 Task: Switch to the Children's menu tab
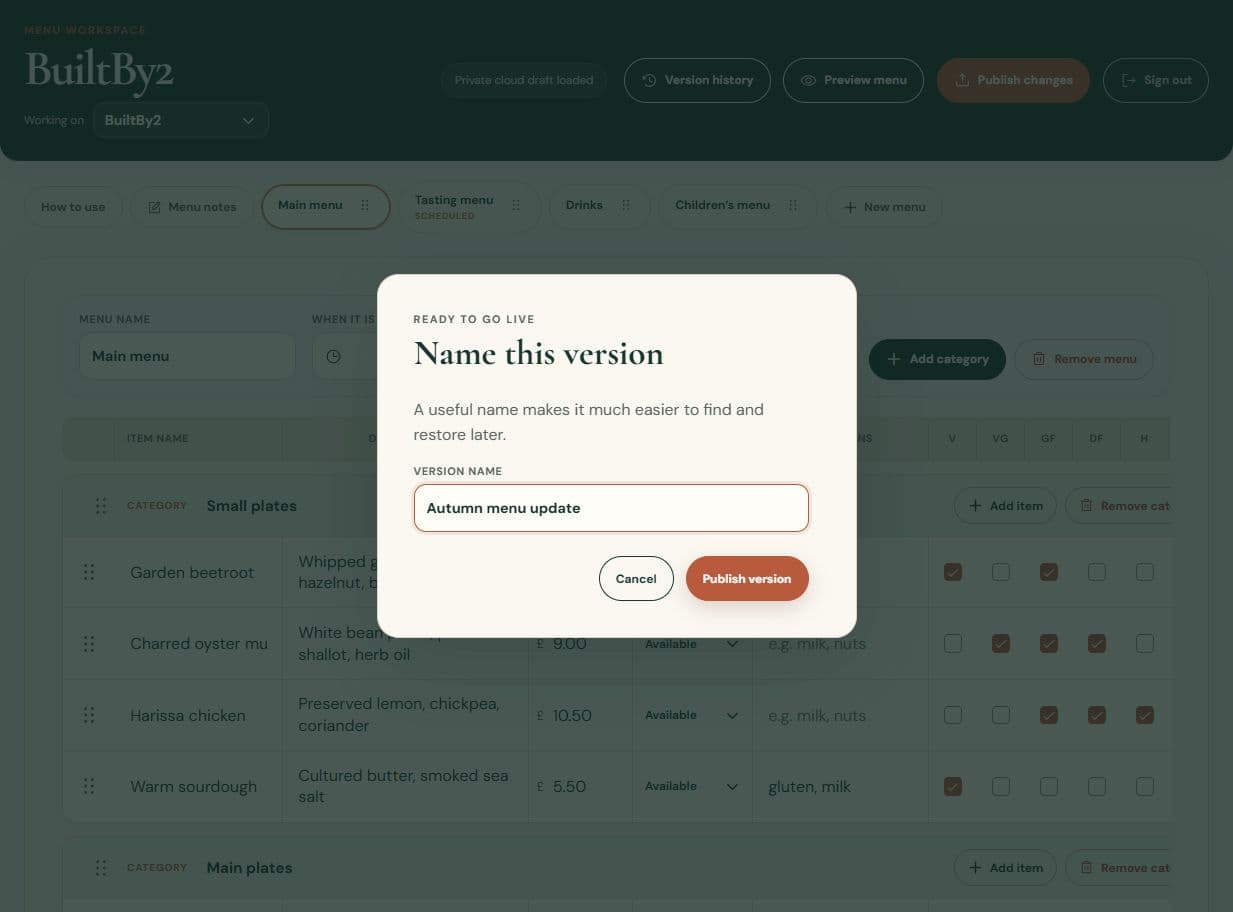pyautogui.click(x=722, y=205)
